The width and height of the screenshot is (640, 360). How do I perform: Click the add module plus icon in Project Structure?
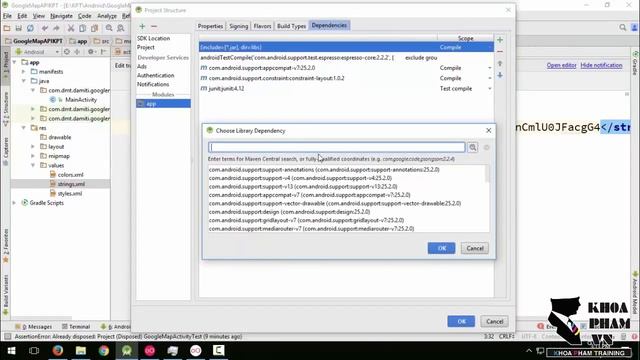[142, 27]
